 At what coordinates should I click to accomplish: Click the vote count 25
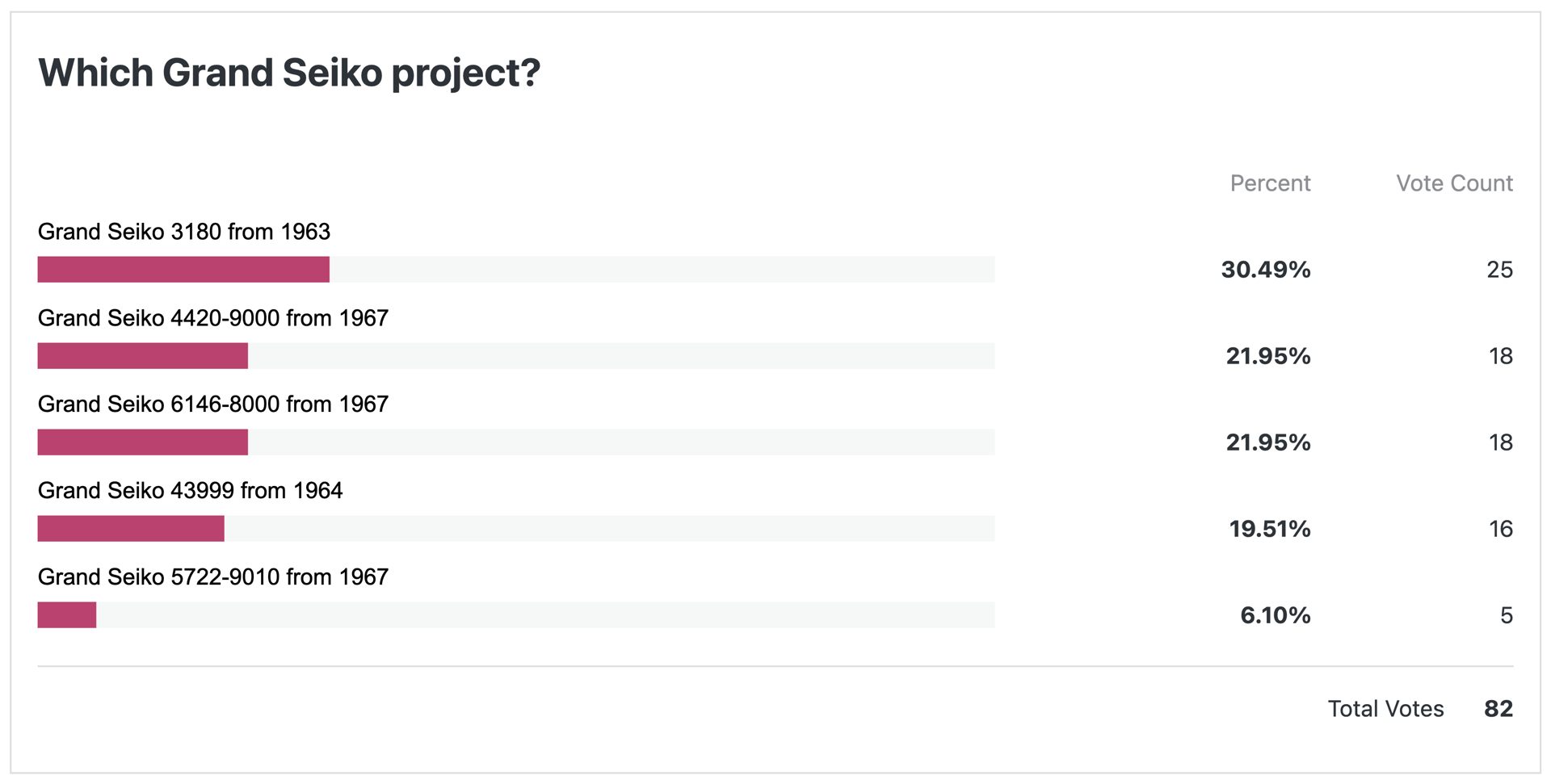pos(1500,270)
